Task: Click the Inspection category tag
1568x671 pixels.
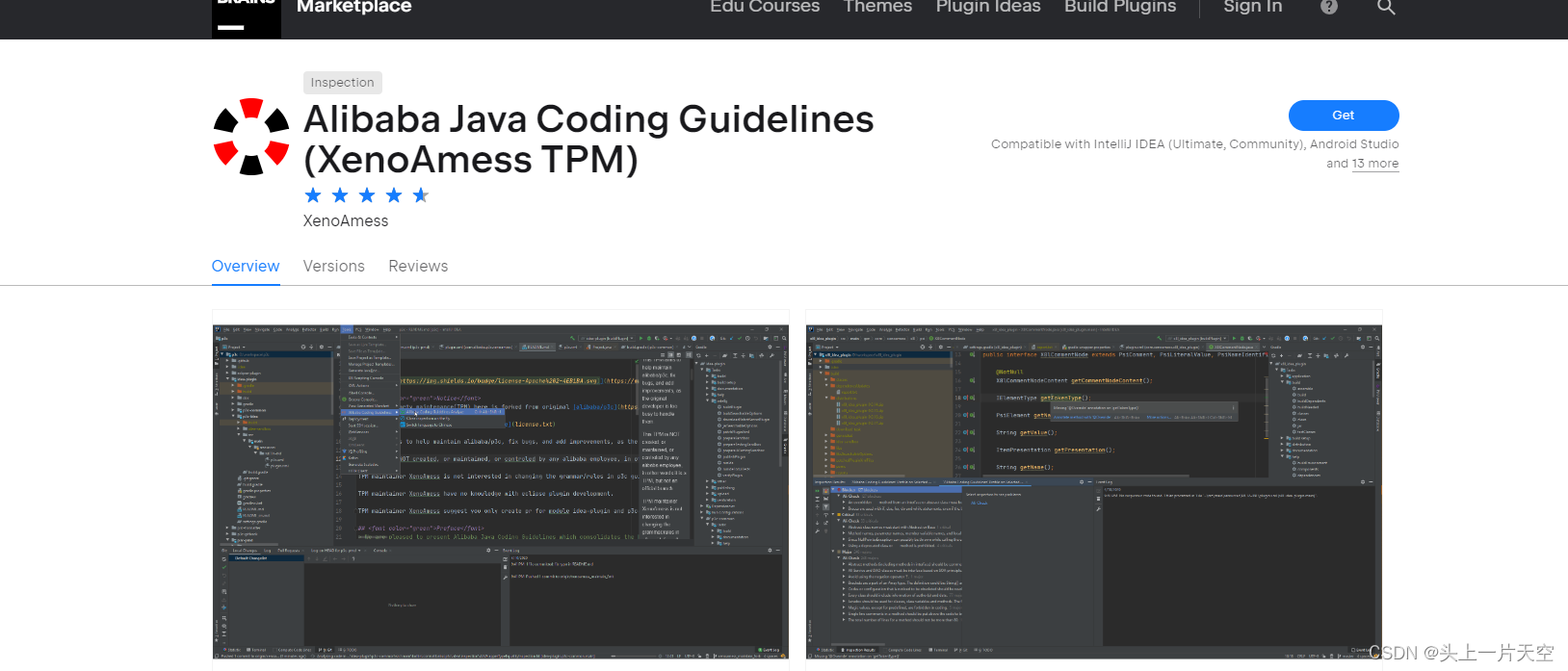Action: 342,83
